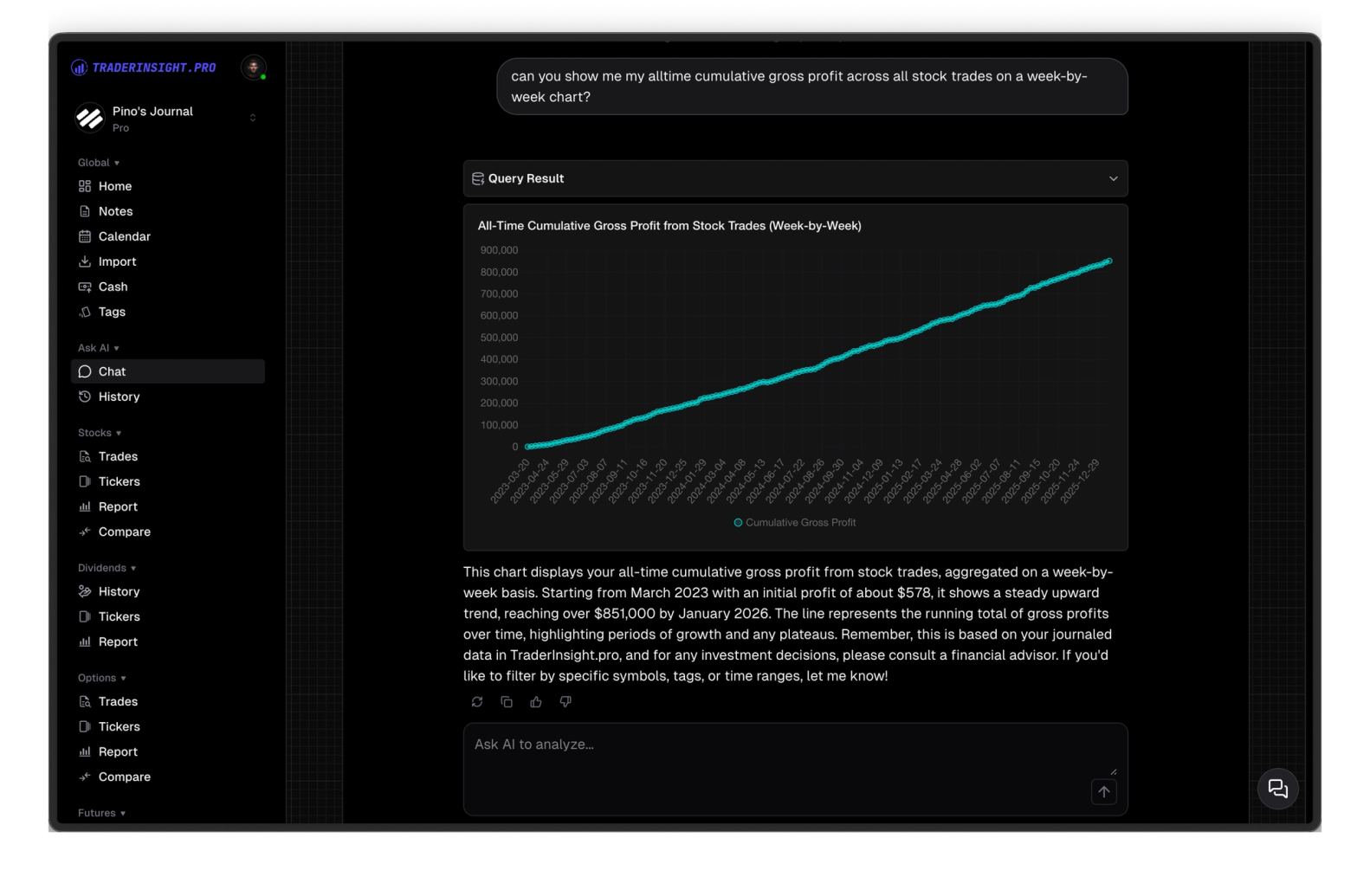Click the Cash icon in sidebar
This screenshot has height=896, width=1370.
click(85, 287)
